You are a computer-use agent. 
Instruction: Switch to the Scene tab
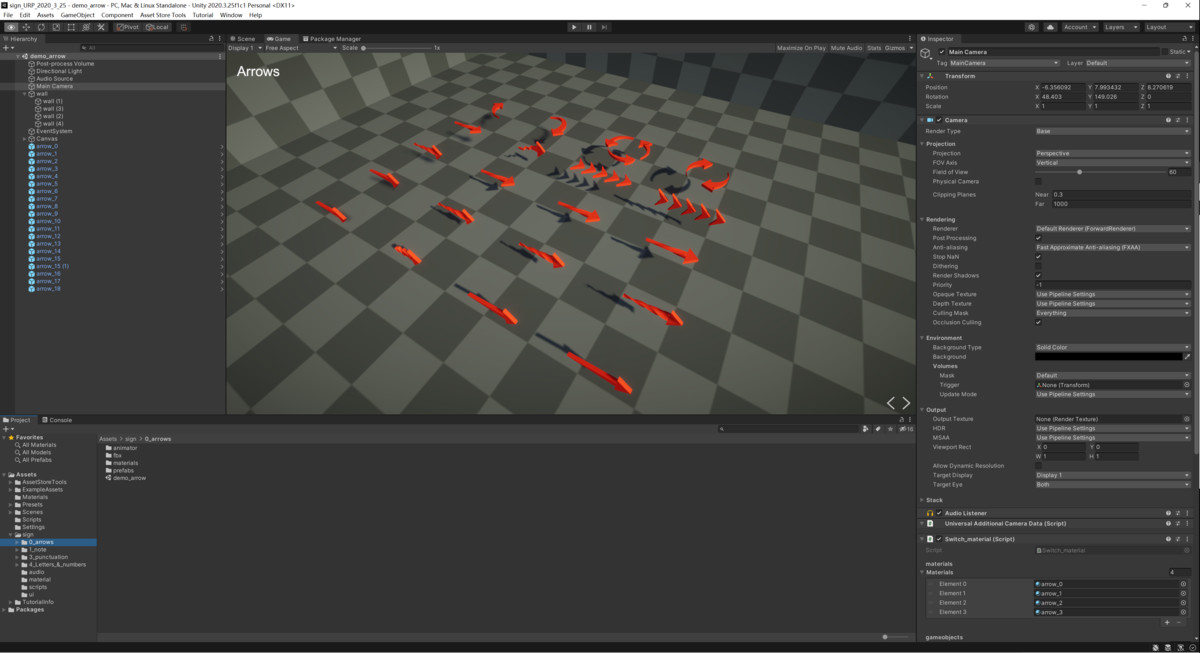coord(243,38)
